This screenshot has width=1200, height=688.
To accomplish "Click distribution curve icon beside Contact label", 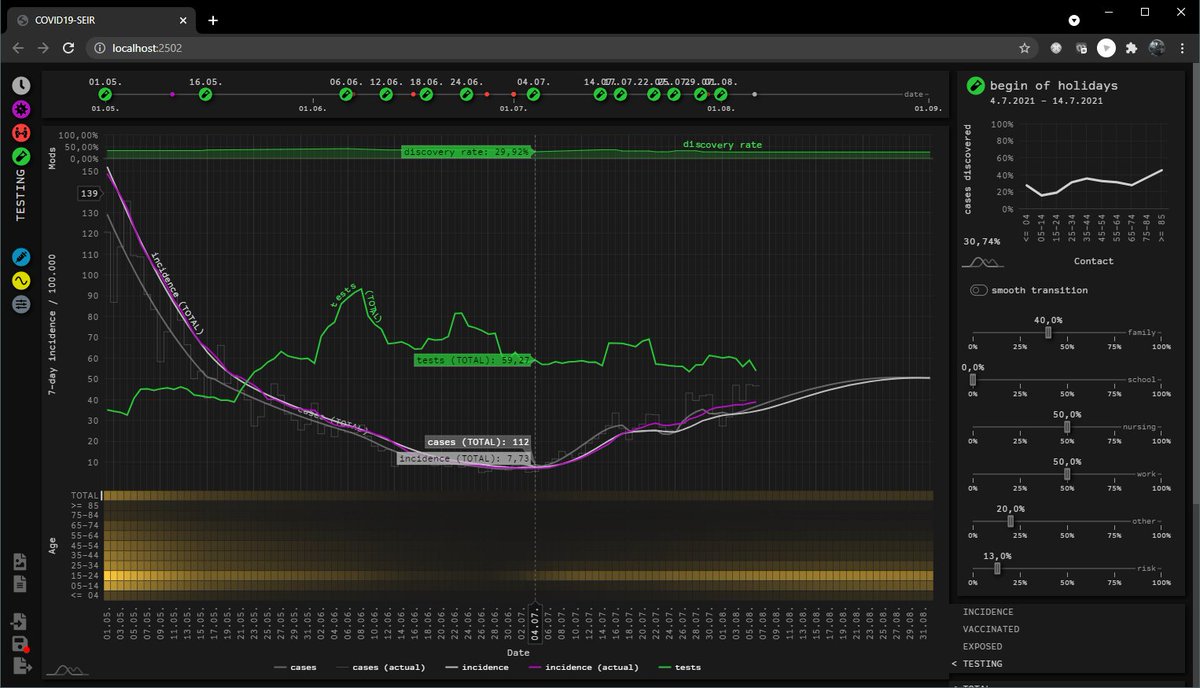I will [982, 262].
